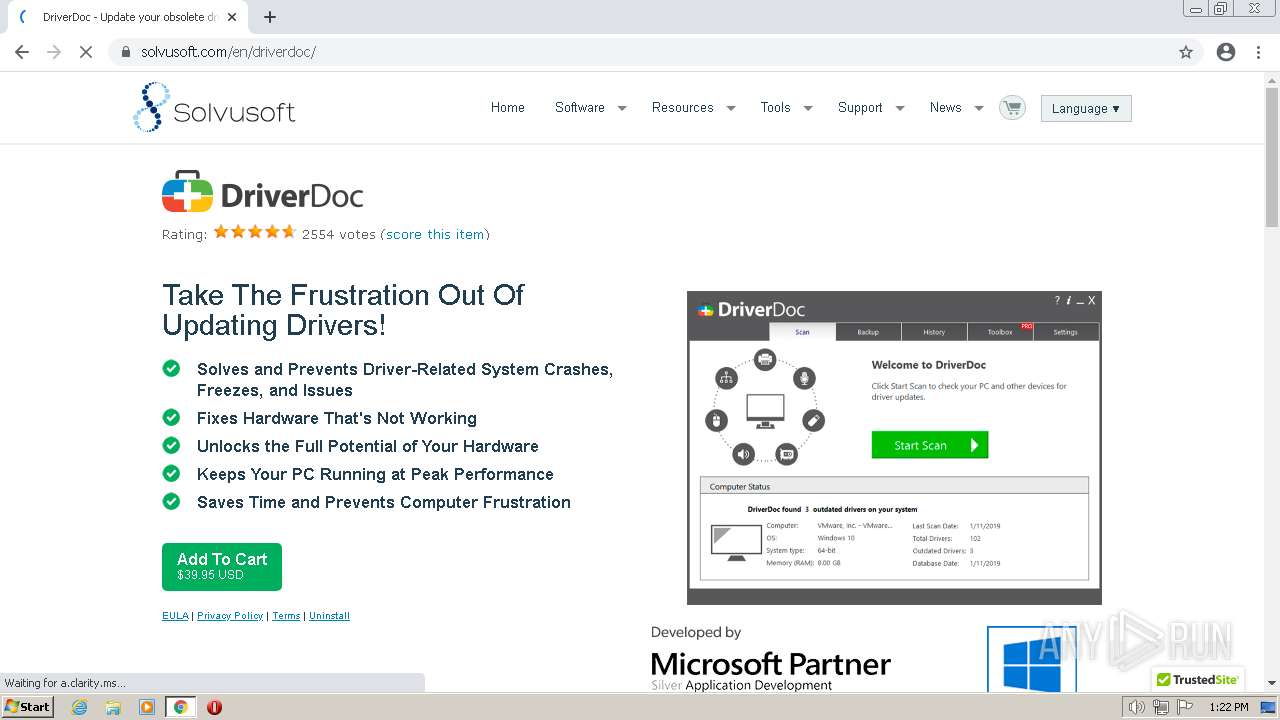Expand the News menu arrow
The width and height of the screenshot is (1280, 720).
979,108
